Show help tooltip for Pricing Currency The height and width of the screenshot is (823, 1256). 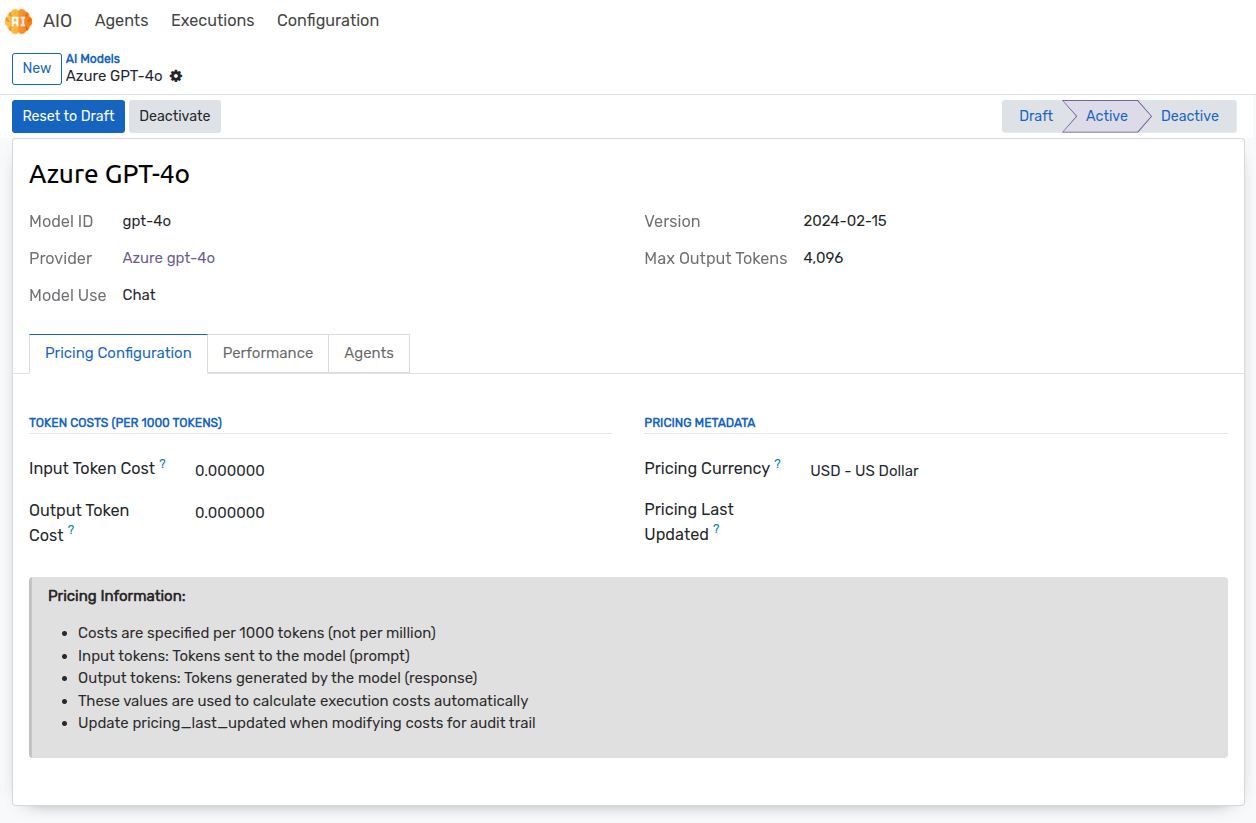click(778, 464)
